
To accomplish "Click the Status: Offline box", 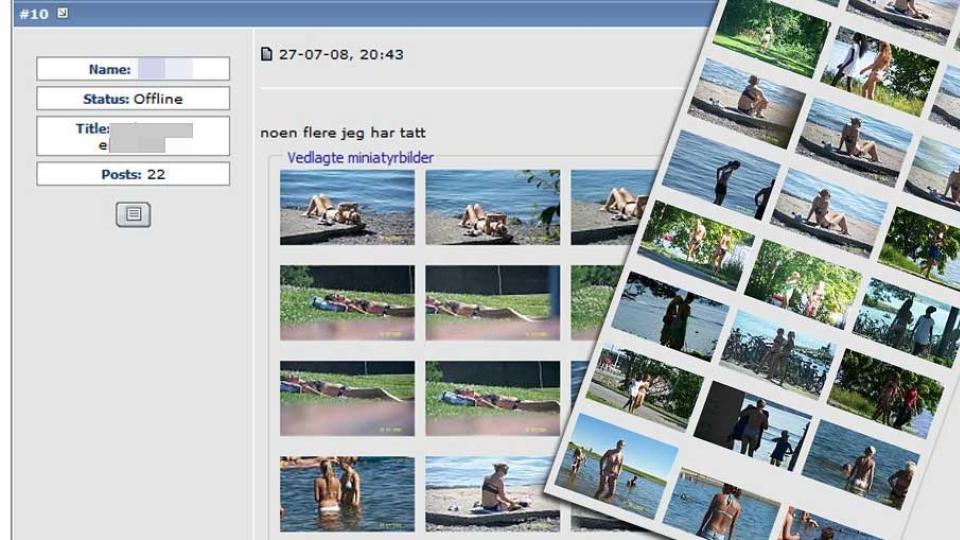I will coord(133,99).
